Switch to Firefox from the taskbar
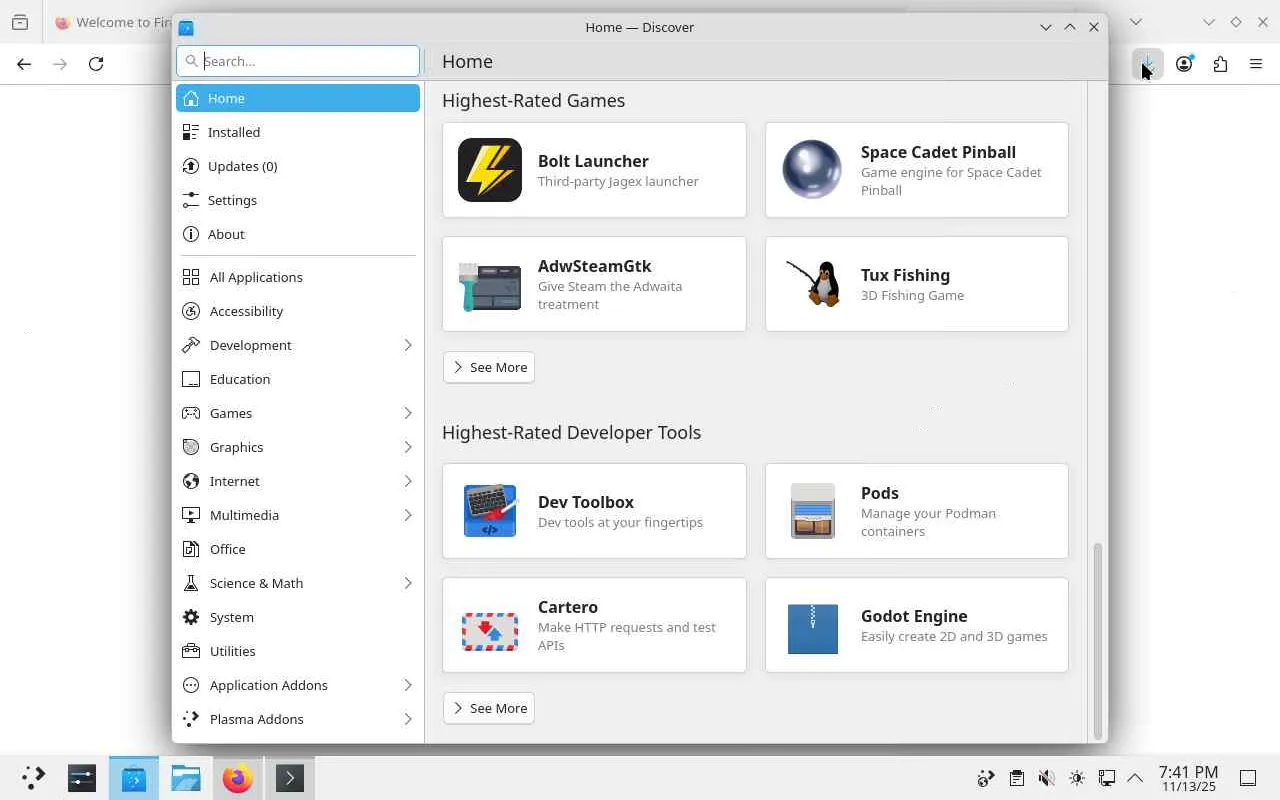The height and width of the screenshot is (800, 1280). (x=238, y=778)
